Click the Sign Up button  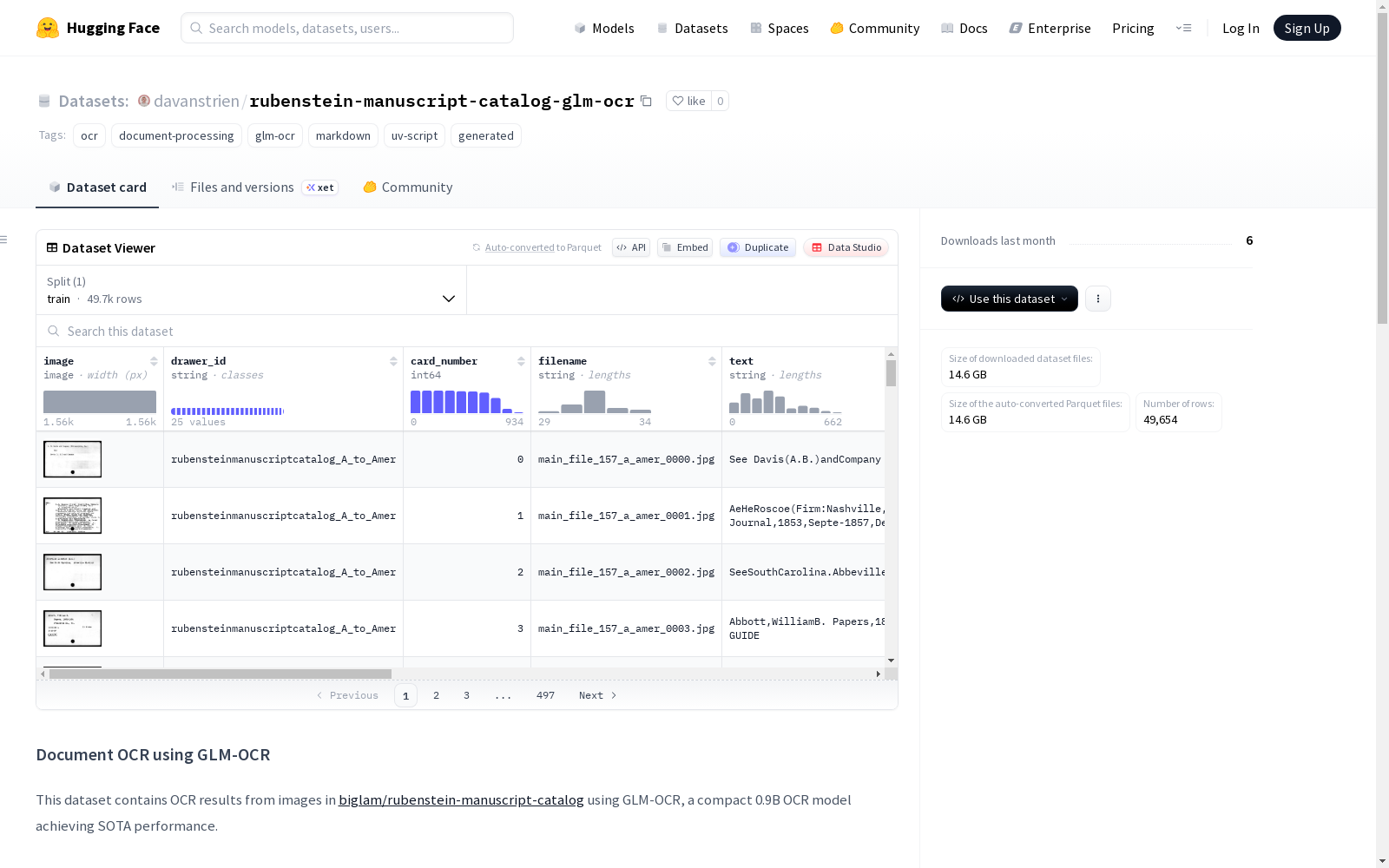[1307, 28]
